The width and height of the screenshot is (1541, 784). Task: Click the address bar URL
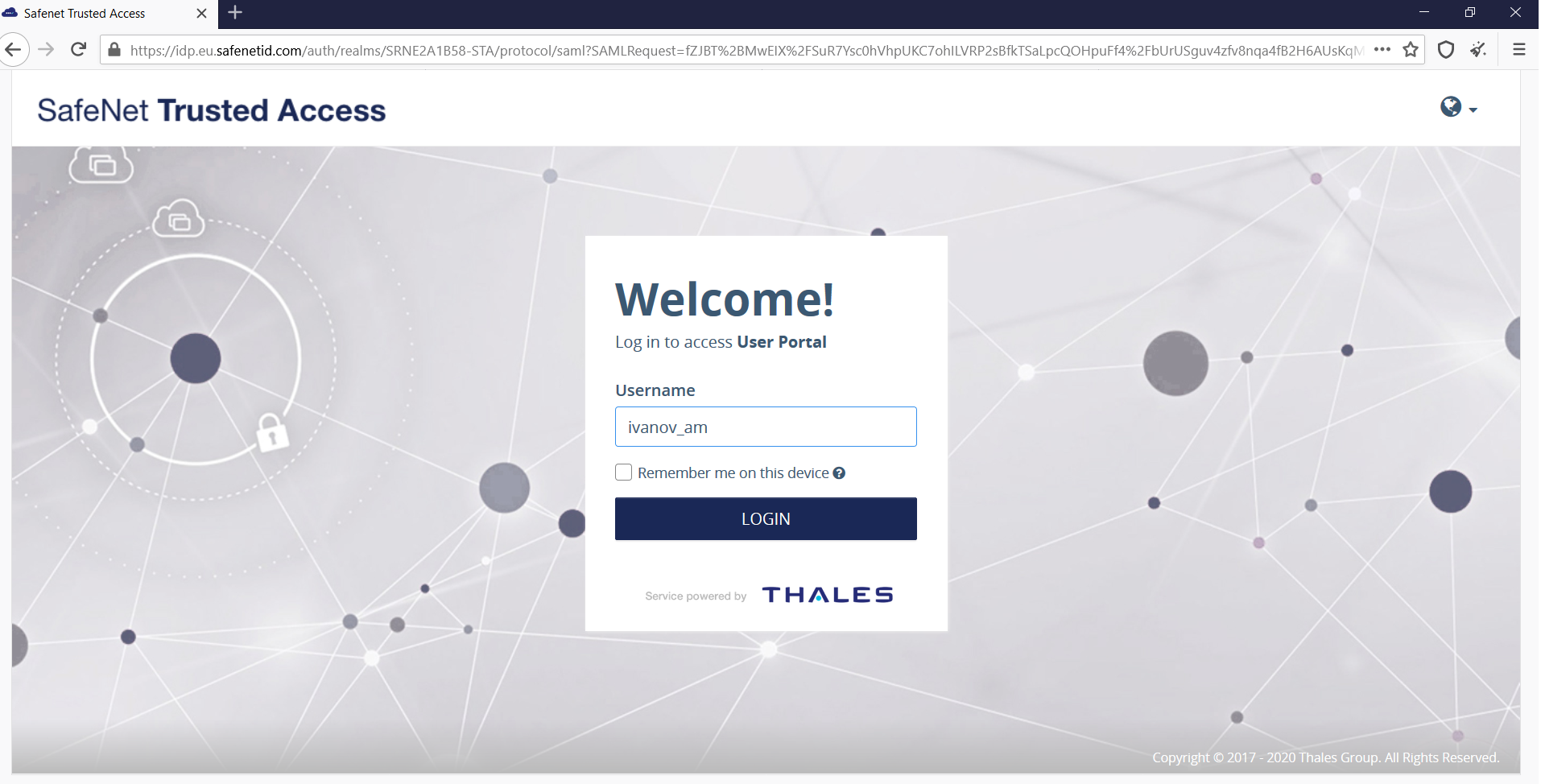point(746,51)
